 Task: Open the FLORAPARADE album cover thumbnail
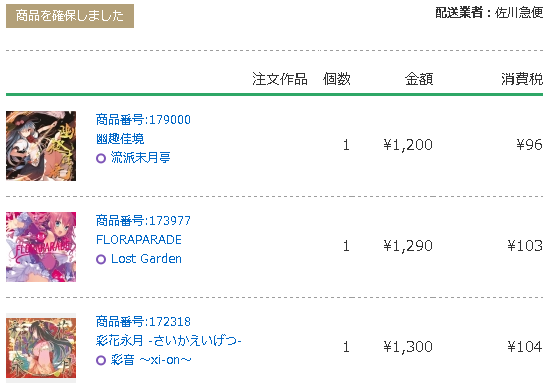(41, 247)
